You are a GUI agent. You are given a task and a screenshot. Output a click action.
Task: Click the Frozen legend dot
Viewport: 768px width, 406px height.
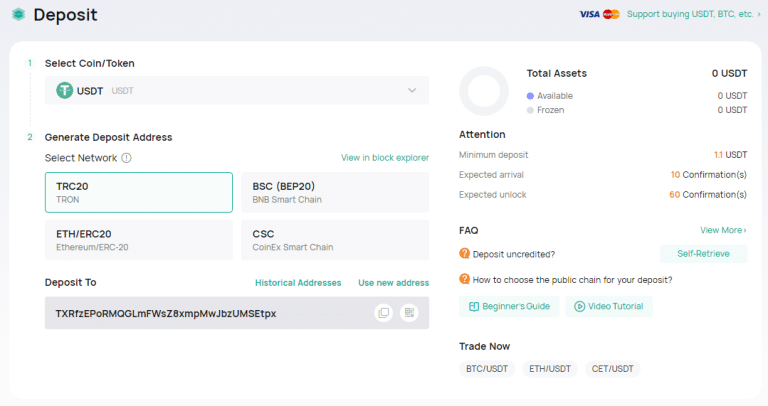pyautogui.click(x=530, y=110)
